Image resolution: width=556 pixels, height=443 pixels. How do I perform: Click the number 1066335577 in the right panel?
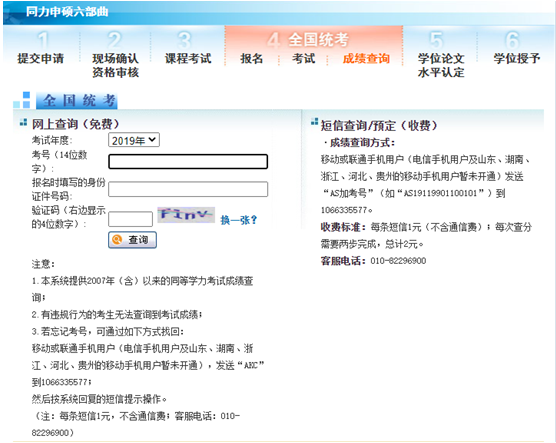tap(344, 210)
